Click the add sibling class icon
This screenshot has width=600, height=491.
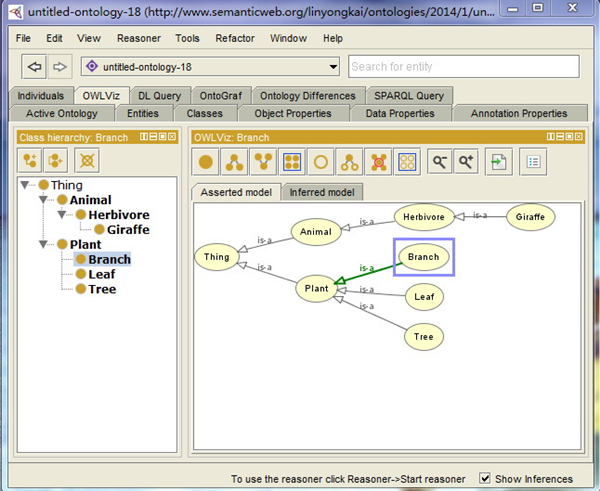coord(58,160)
